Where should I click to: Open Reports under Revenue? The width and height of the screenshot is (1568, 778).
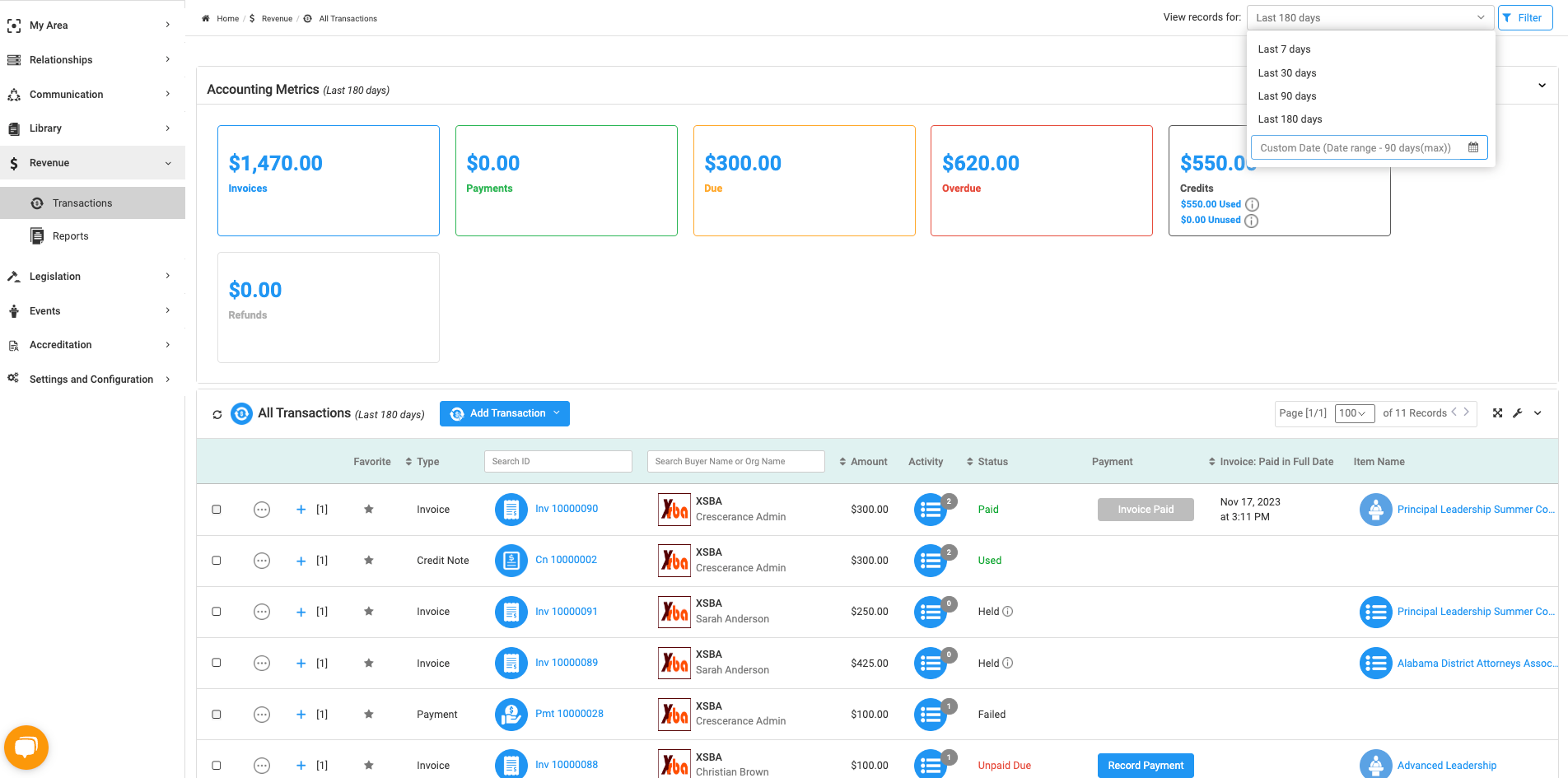coord(92,236)
